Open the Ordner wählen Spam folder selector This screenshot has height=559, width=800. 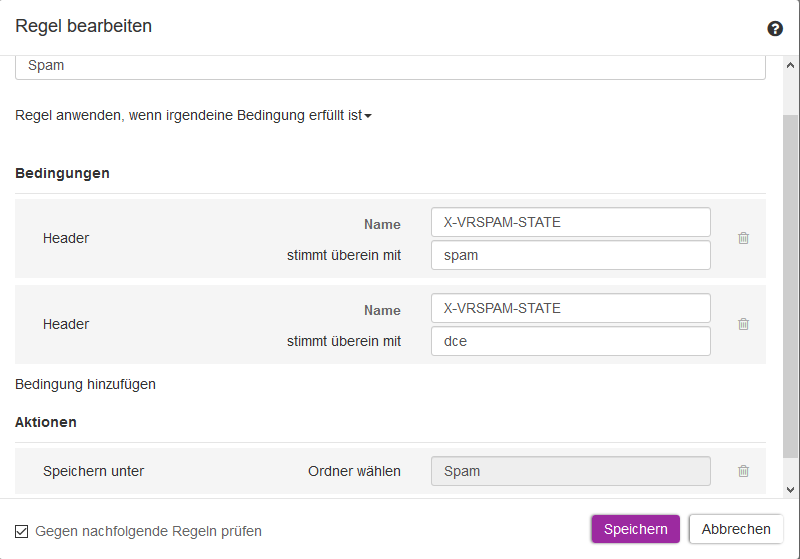tap(570, 471)
